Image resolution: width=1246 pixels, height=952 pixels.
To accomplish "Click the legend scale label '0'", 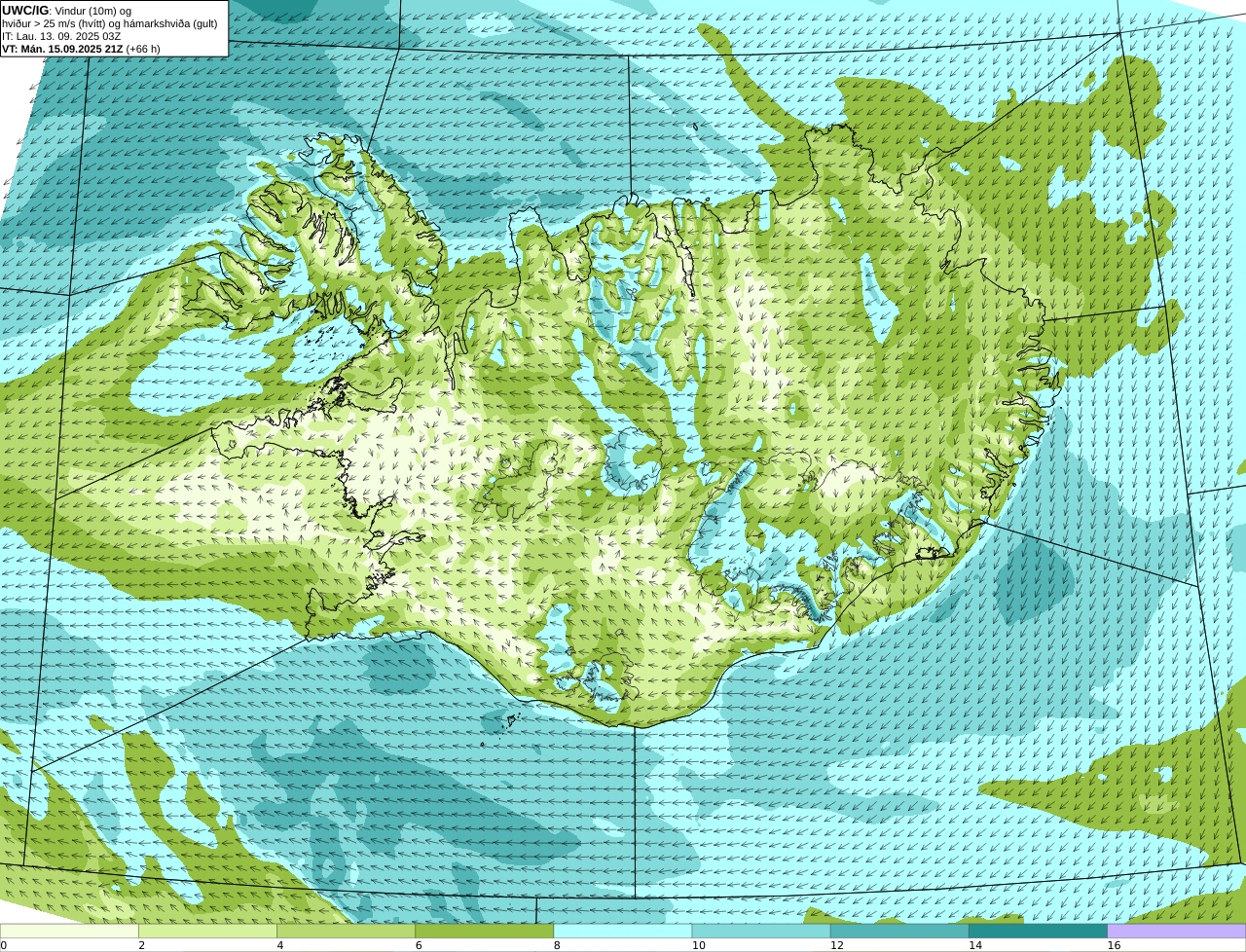I will tap(4, 945).
